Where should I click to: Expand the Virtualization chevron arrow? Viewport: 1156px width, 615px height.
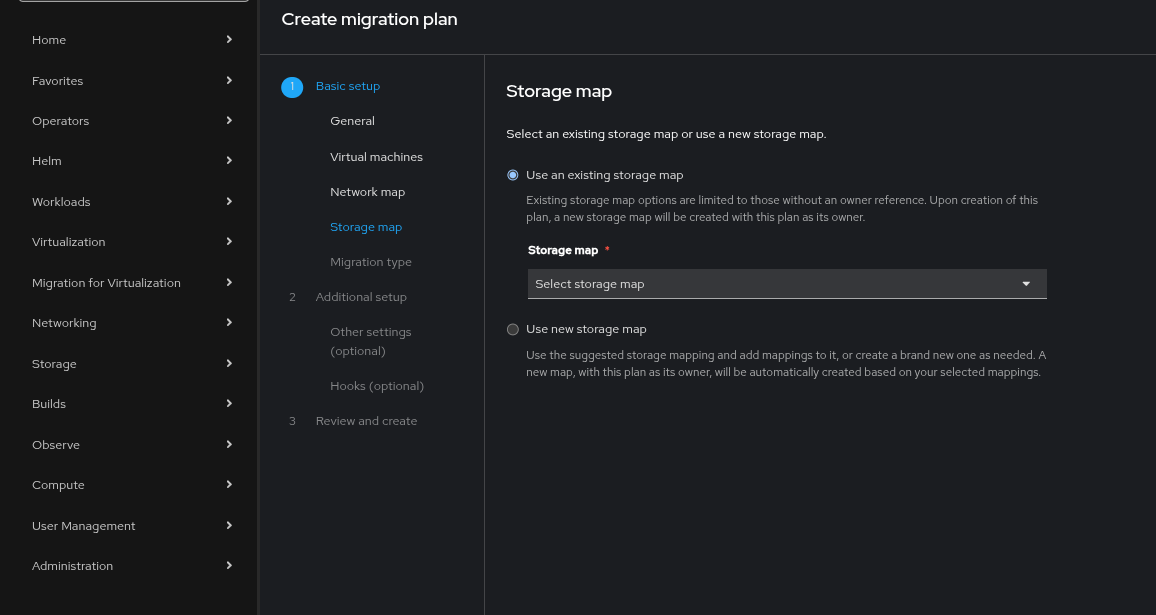[x=229, y=242]
